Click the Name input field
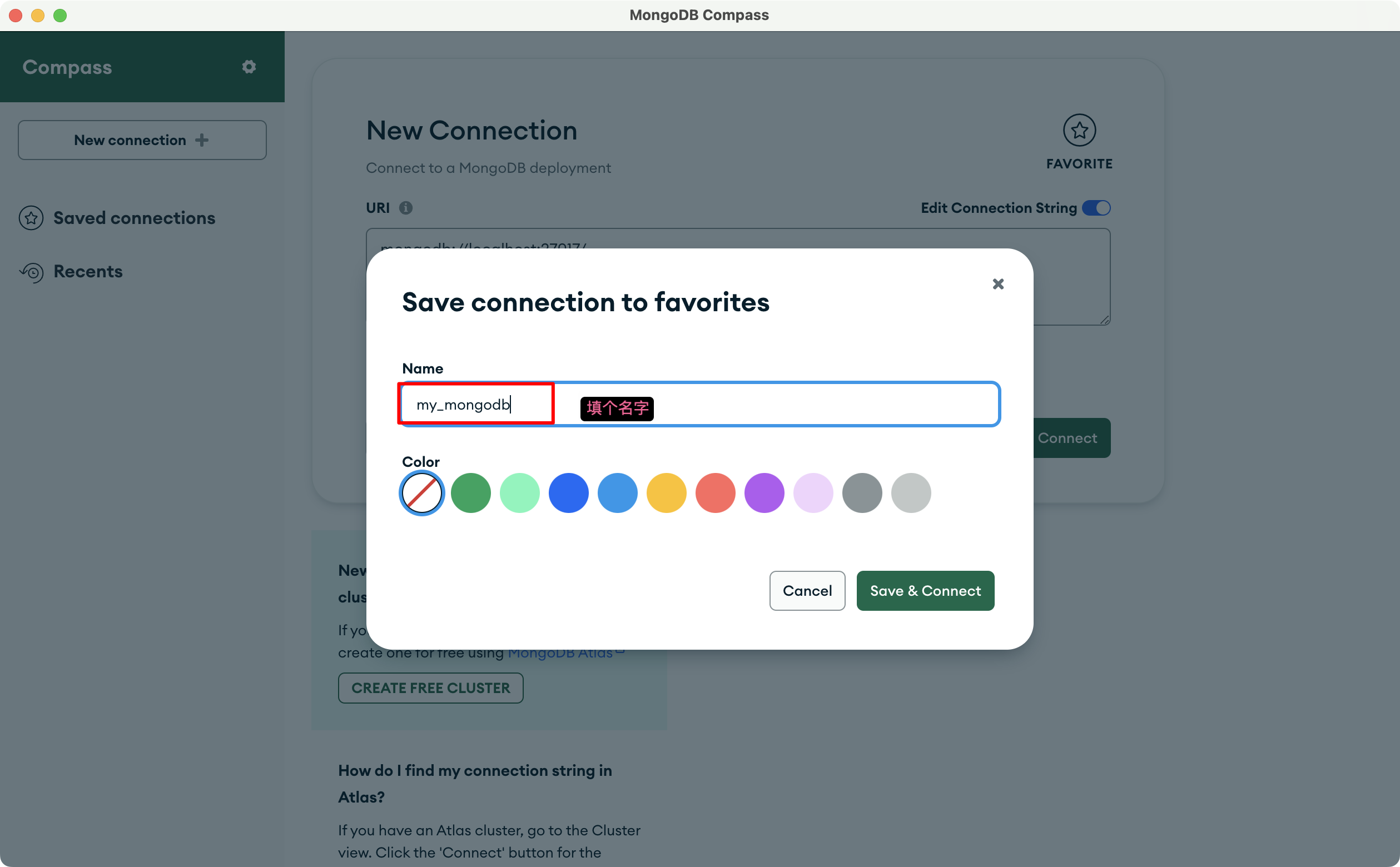 pyautogui.click(x=699, y=404)
